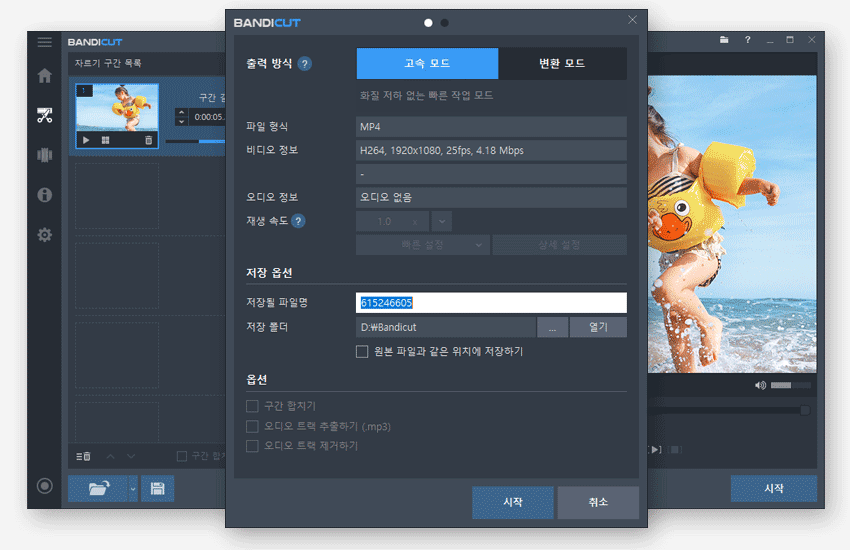Click the playback speed 1.0 field
Viewport: 850px width, 550px height.
point(392,221)
